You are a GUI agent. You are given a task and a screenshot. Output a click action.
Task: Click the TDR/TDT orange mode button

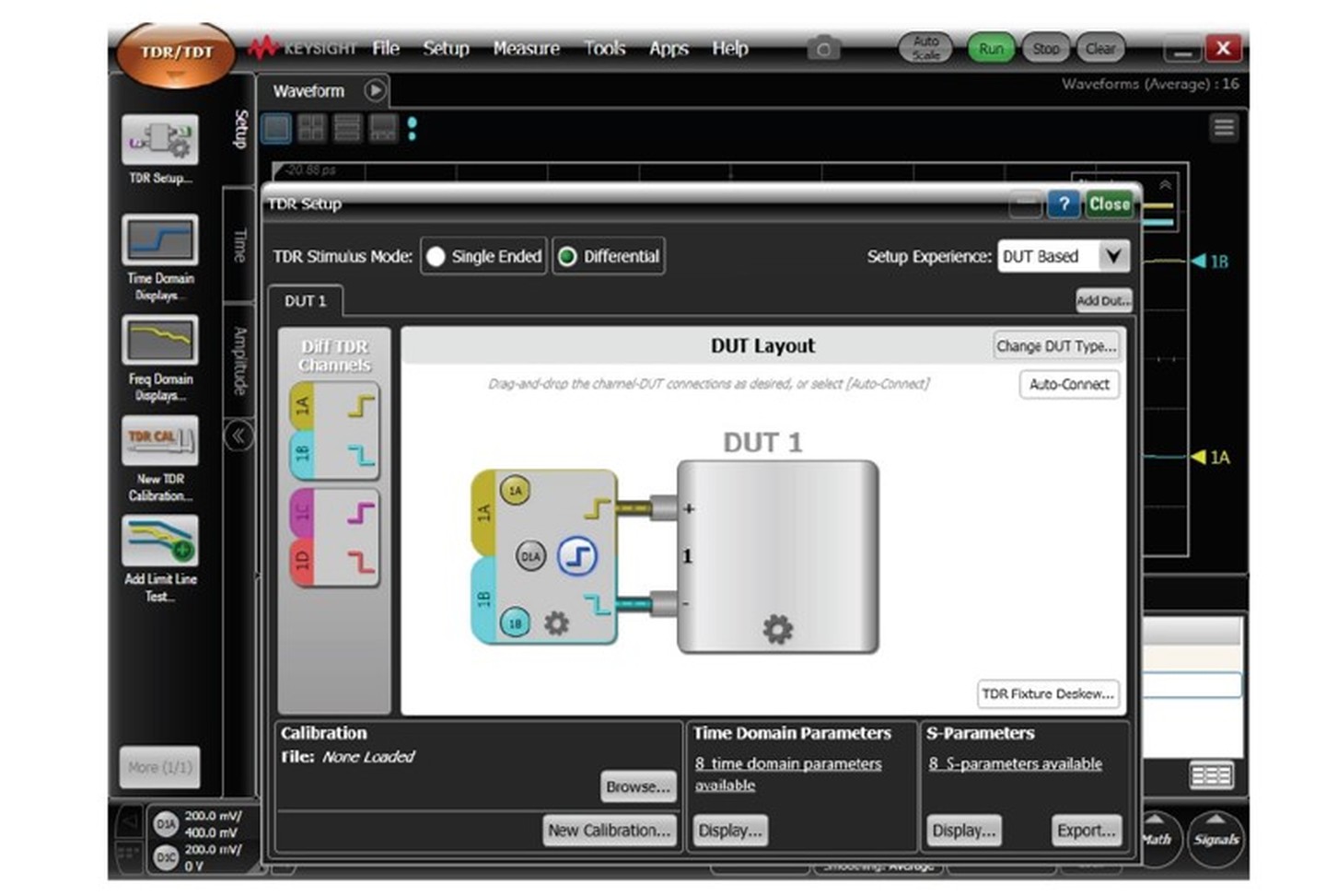pos(175,54)
